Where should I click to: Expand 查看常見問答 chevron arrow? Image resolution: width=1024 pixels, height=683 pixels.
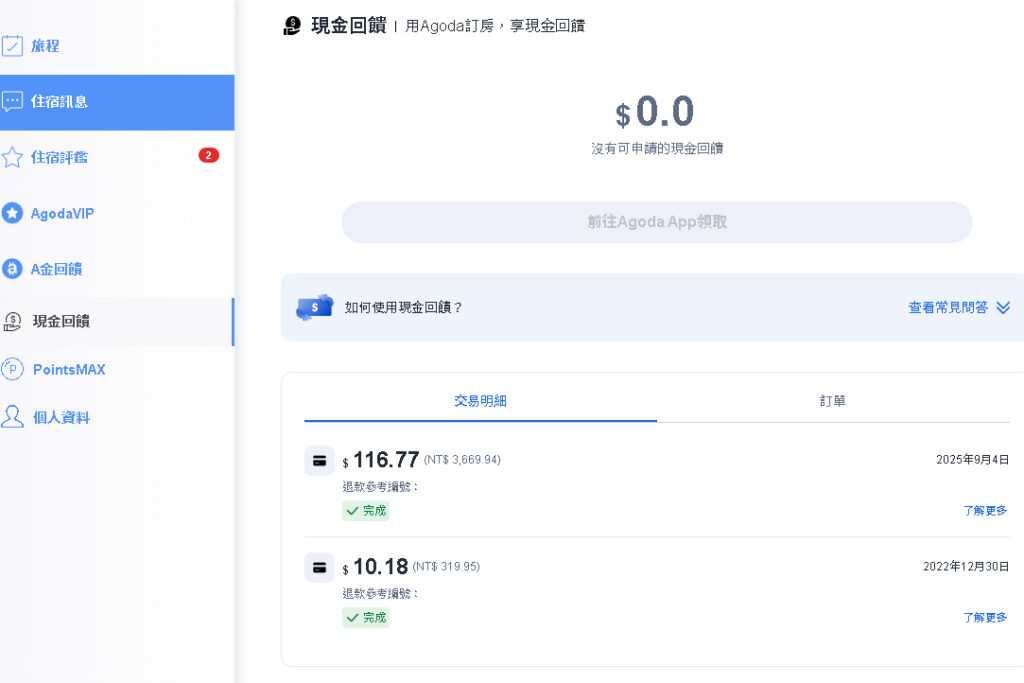tap(1003, 308)
